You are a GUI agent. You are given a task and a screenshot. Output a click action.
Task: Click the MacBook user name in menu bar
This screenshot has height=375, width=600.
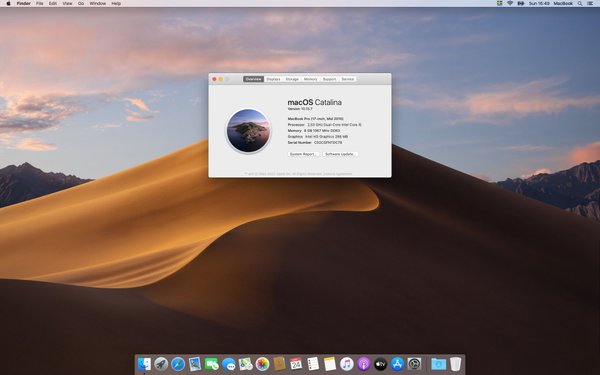(563, 3)
